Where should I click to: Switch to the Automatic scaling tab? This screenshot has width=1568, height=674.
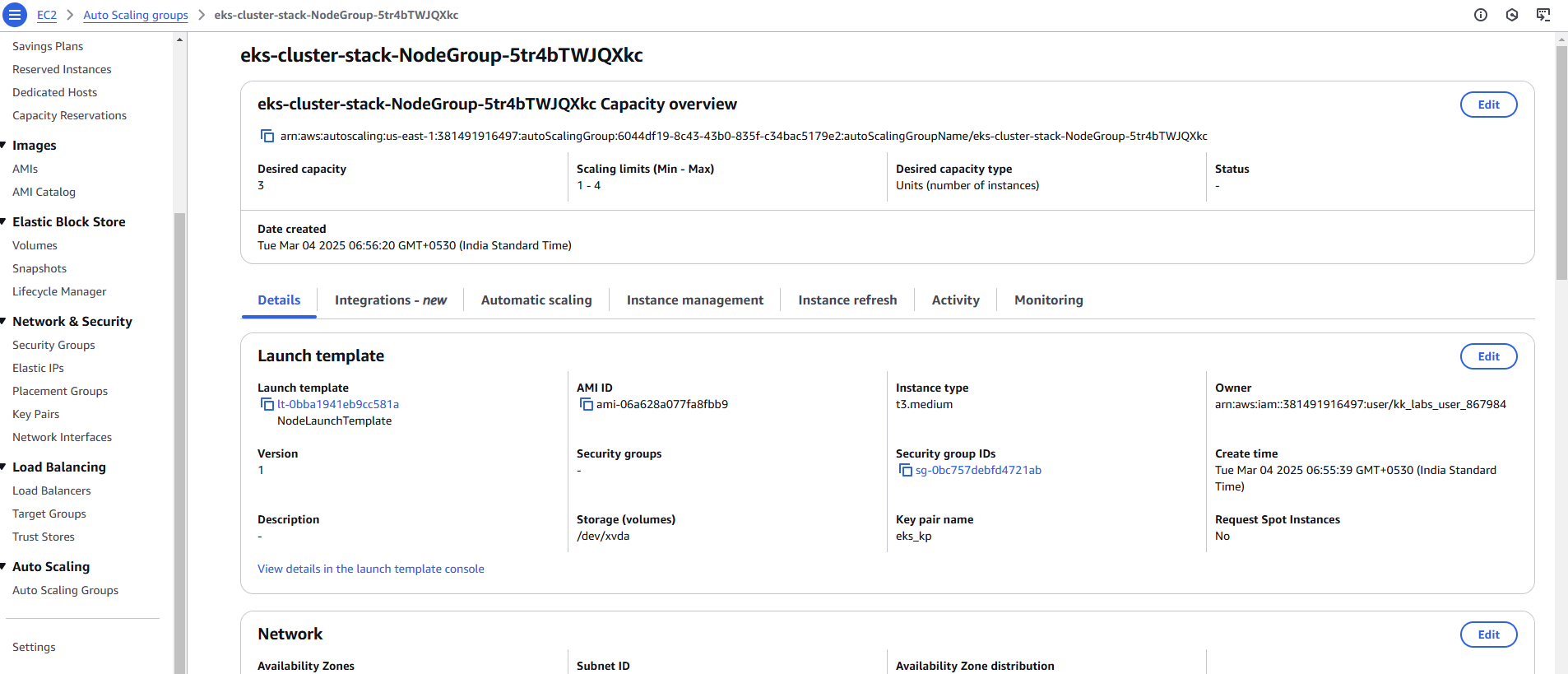click(536, 300)
